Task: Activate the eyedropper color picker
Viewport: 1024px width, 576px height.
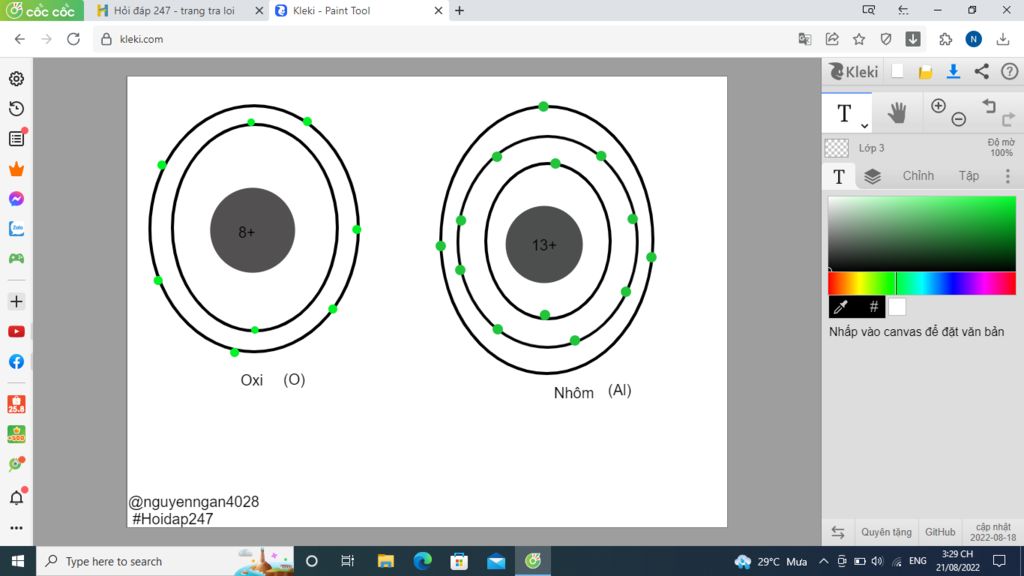Action: pos(842,306)
